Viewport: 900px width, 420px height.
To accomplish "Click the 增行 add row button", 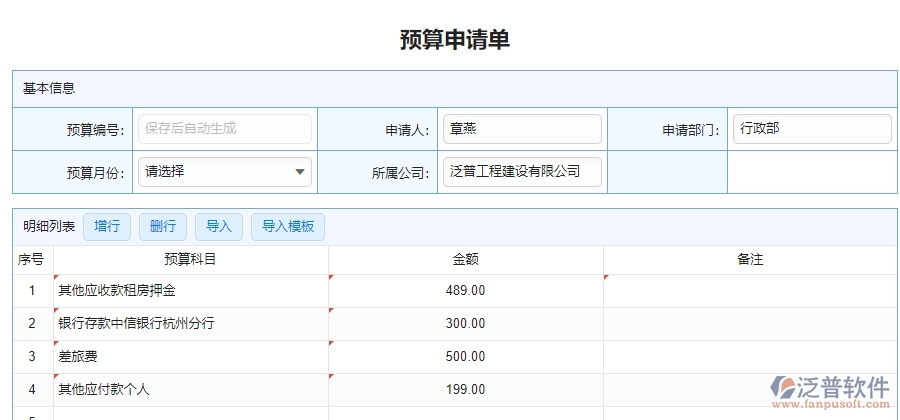I will pyautogui.click(x=107, y=227).
